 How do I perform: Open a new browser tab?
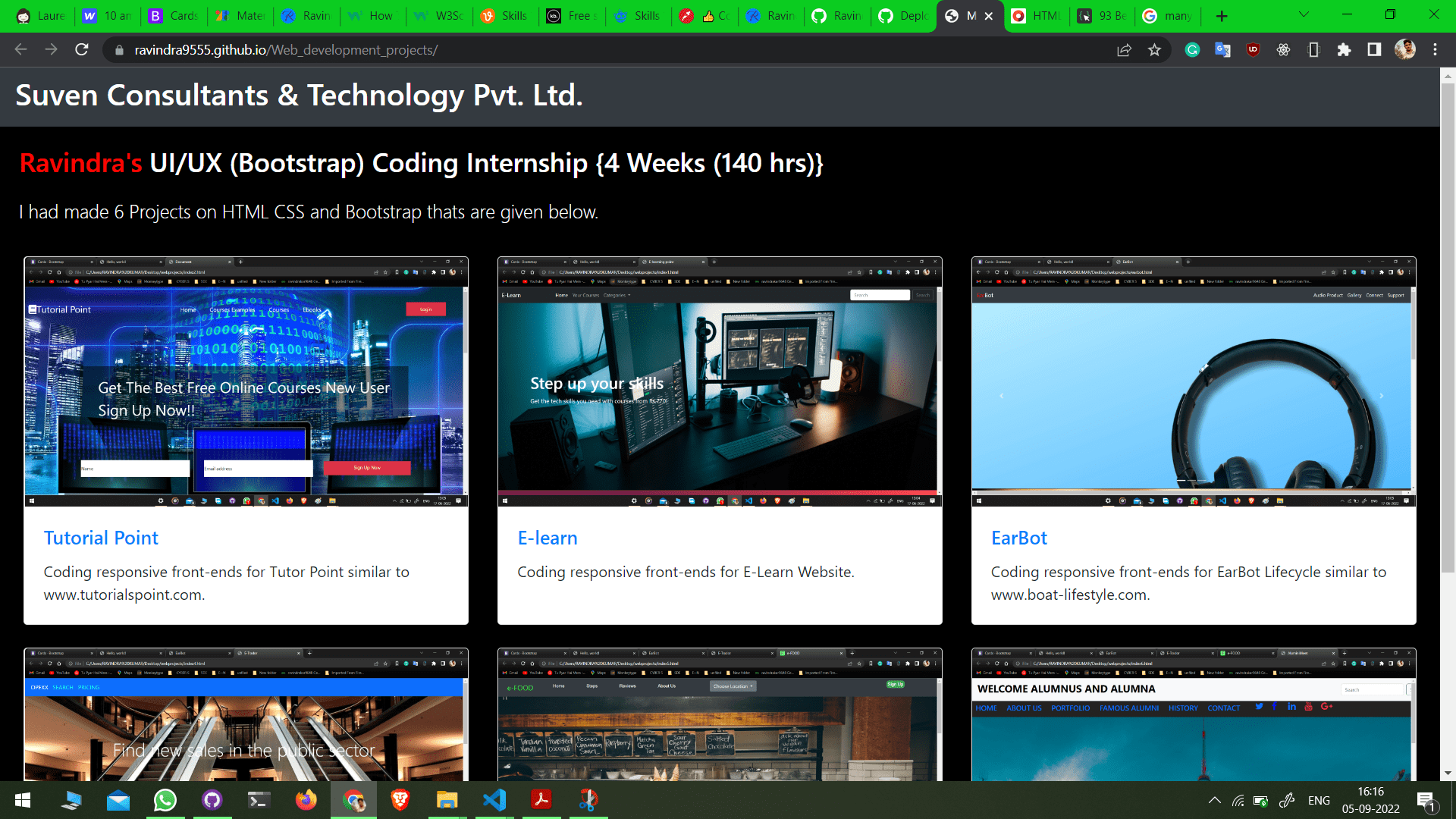(x=1222, y=16)
